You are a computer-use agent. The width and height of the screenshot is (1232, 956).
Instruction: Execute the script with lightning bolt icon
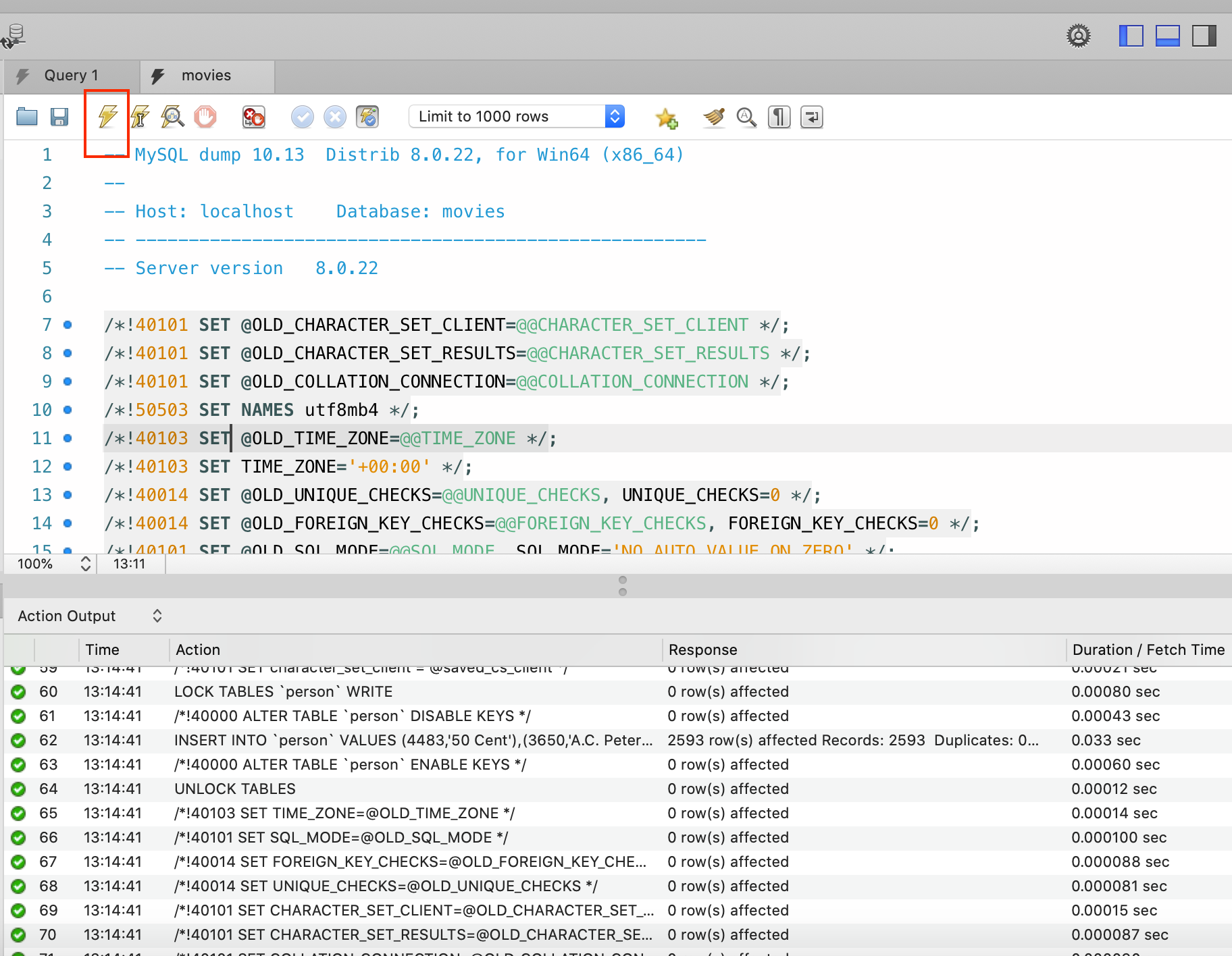tap(107, 117)
